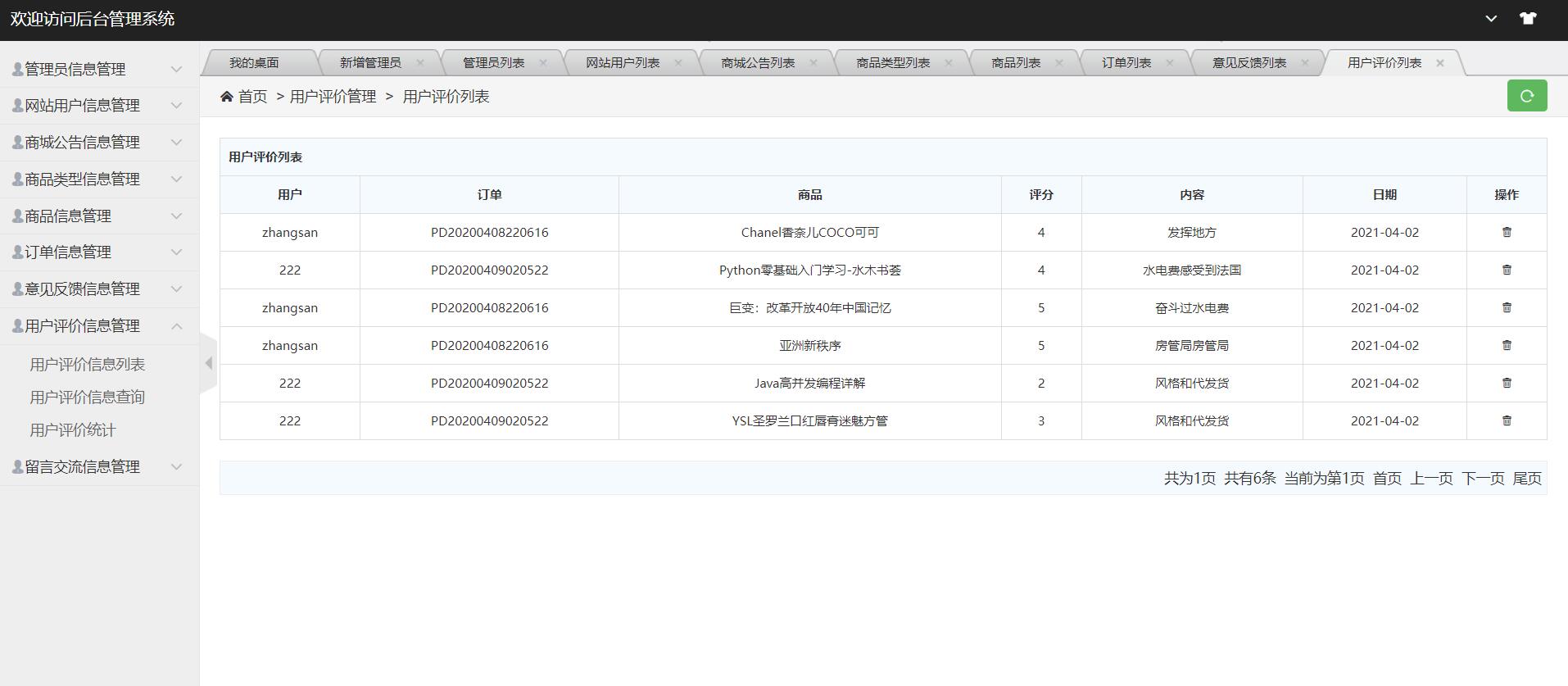Delete the 巨变：改革开放40年中国记忆 review
This screenshot has height=686, width=1568.
(1506, 307)
